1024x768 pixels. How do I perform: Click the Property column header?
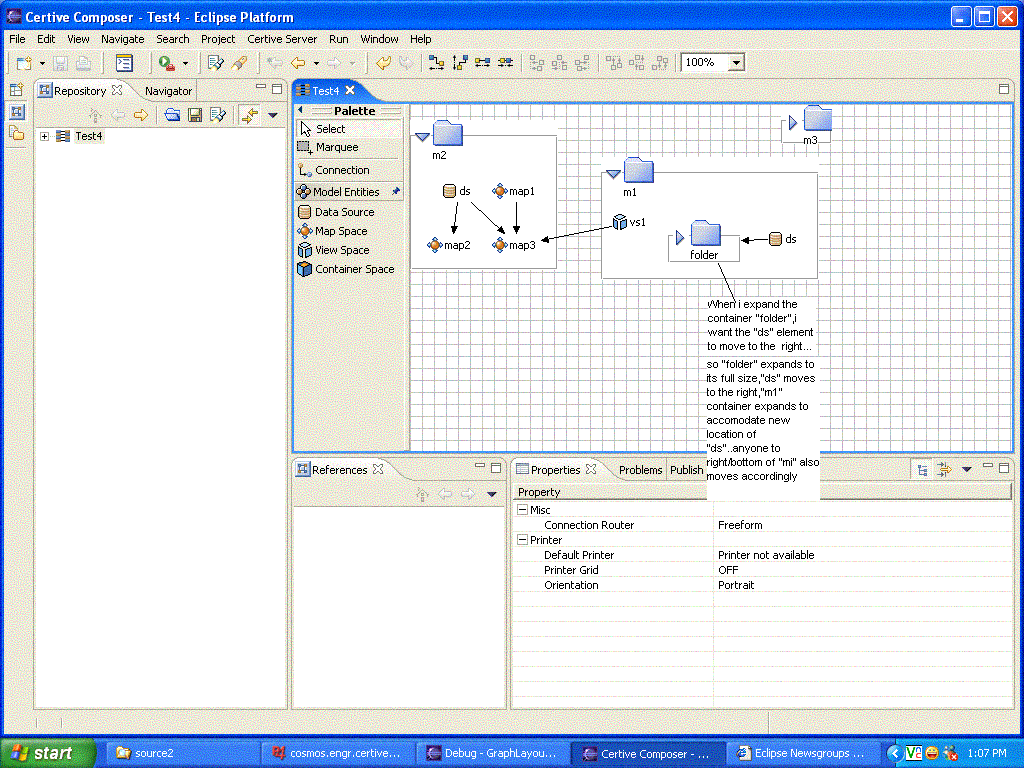click(612, 492)
